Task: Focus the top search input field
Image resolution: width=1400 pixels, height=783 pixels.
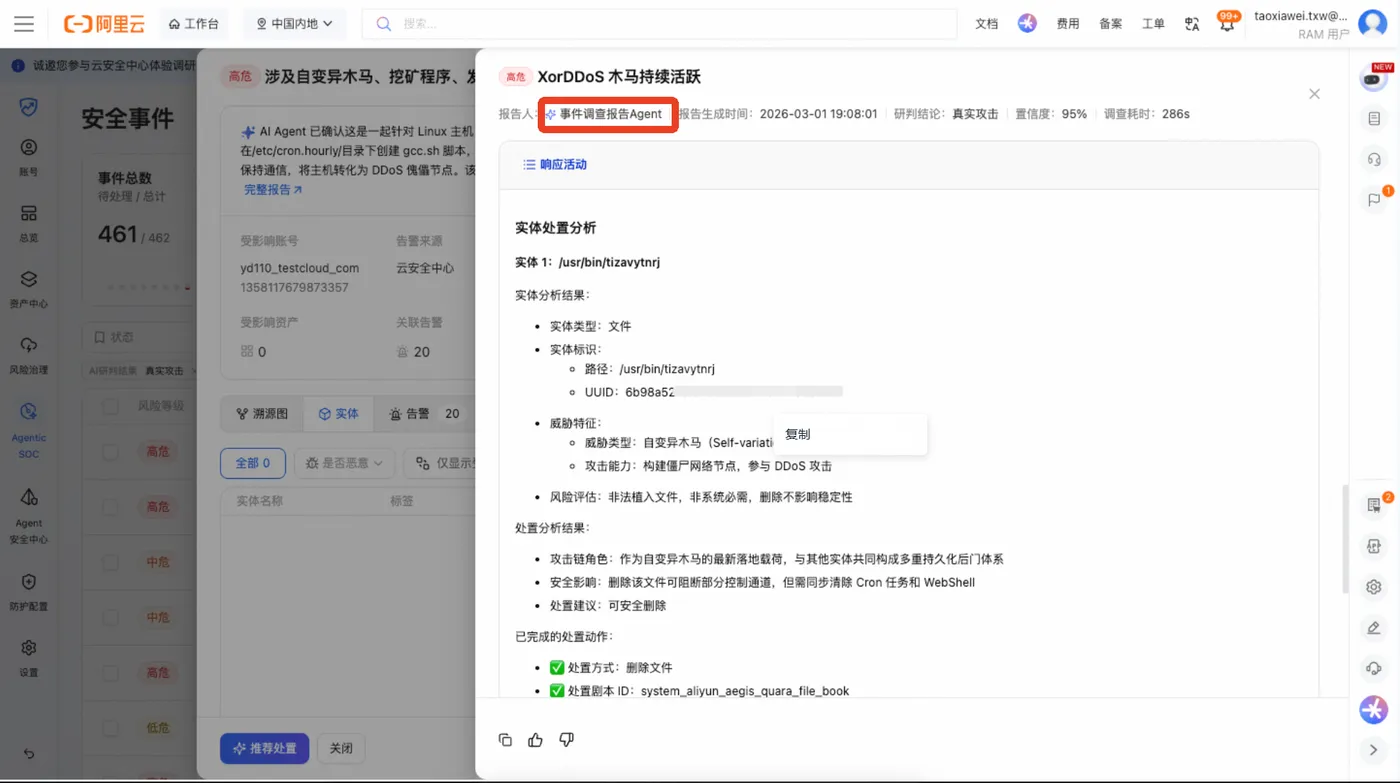Action: [x=660, y=24]
